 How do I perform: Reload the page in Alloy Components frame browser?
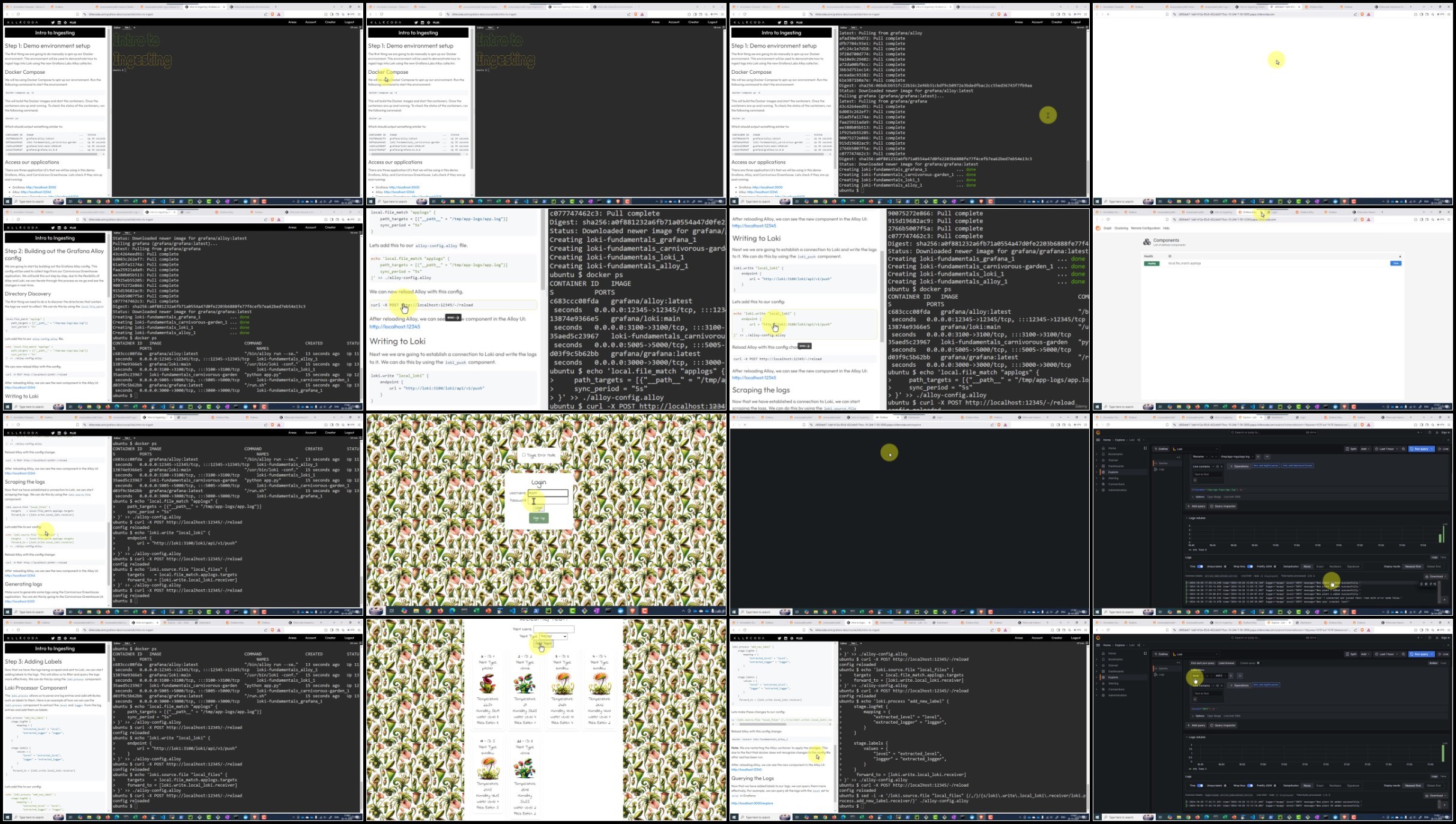coord(1108,220)
